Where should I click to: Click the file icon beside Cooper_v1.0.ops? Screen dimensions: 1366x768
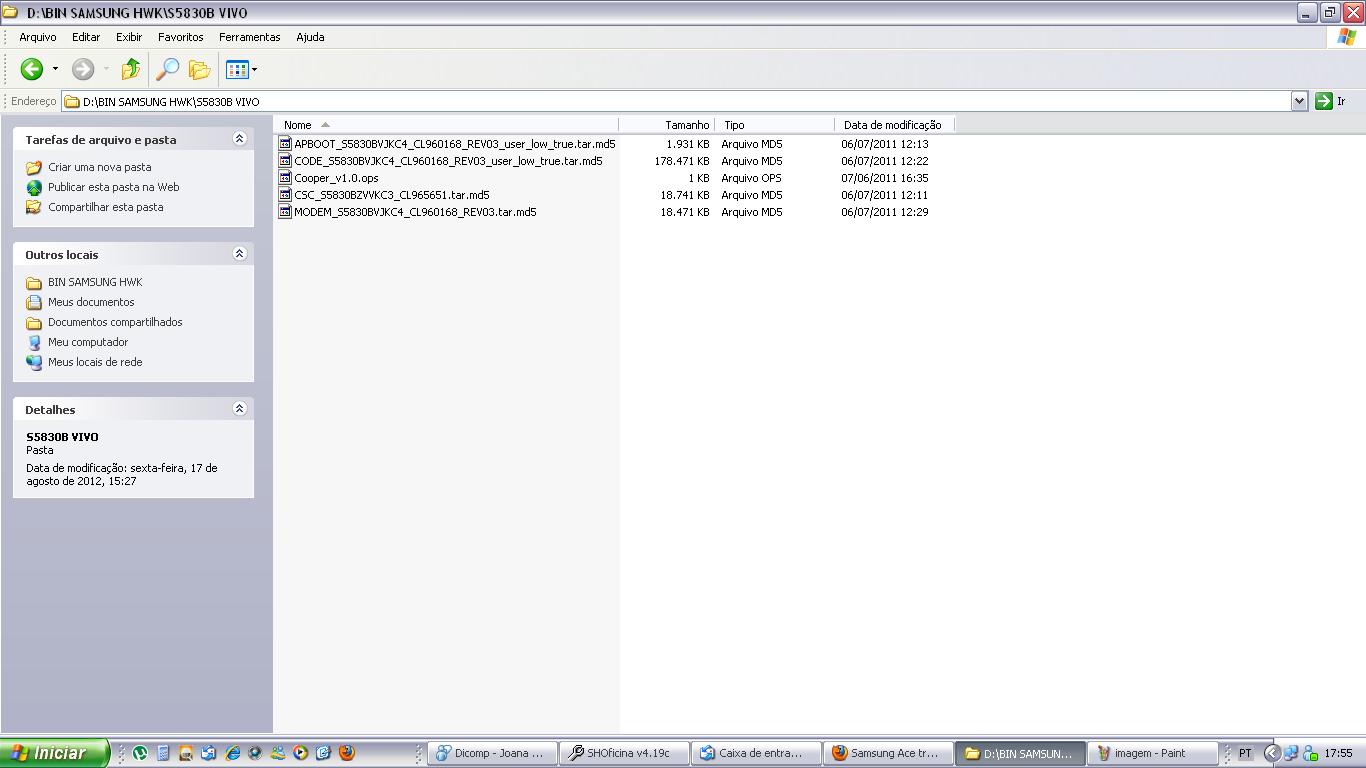[285, 178]
